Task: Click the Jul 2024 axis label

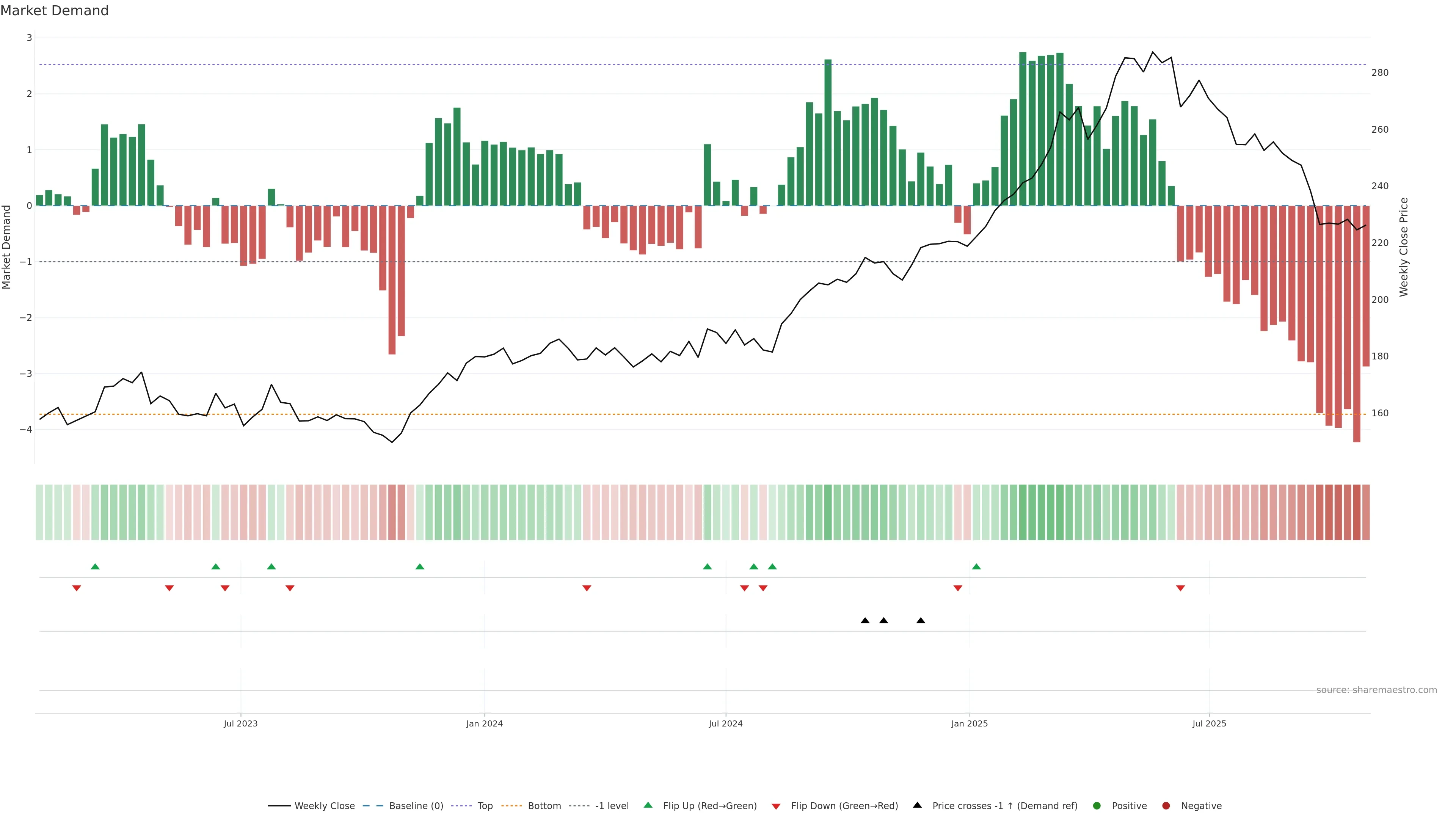Action: pyautogui.click(x=725, y=723)
